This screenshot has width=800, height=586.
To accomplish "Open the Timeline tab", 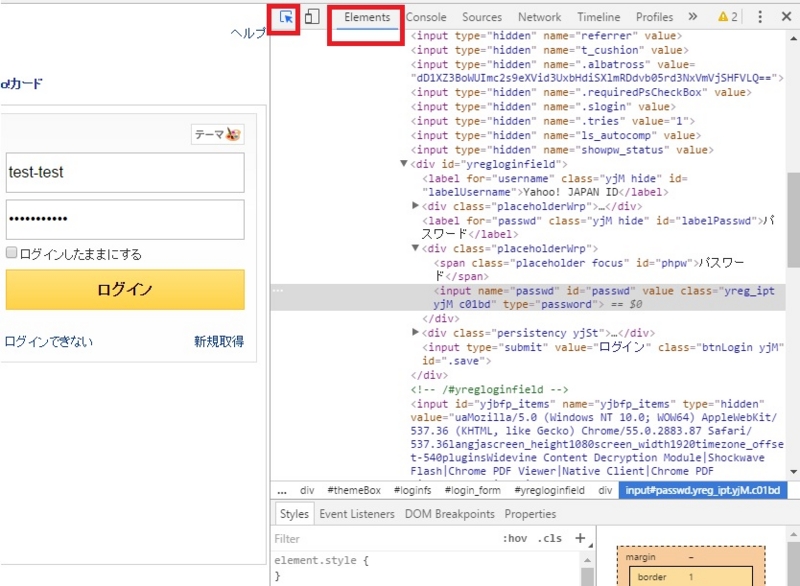I will pyautogui.click(x=598, y=17).
